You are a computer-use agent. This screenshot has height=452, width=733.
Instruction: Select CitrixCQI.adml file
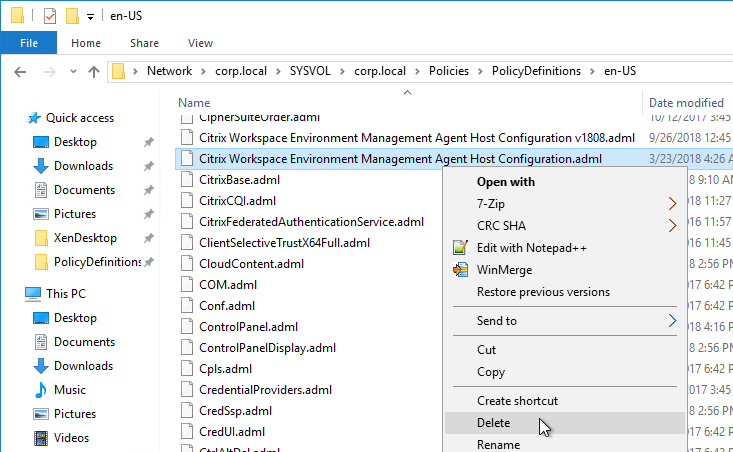237,201
